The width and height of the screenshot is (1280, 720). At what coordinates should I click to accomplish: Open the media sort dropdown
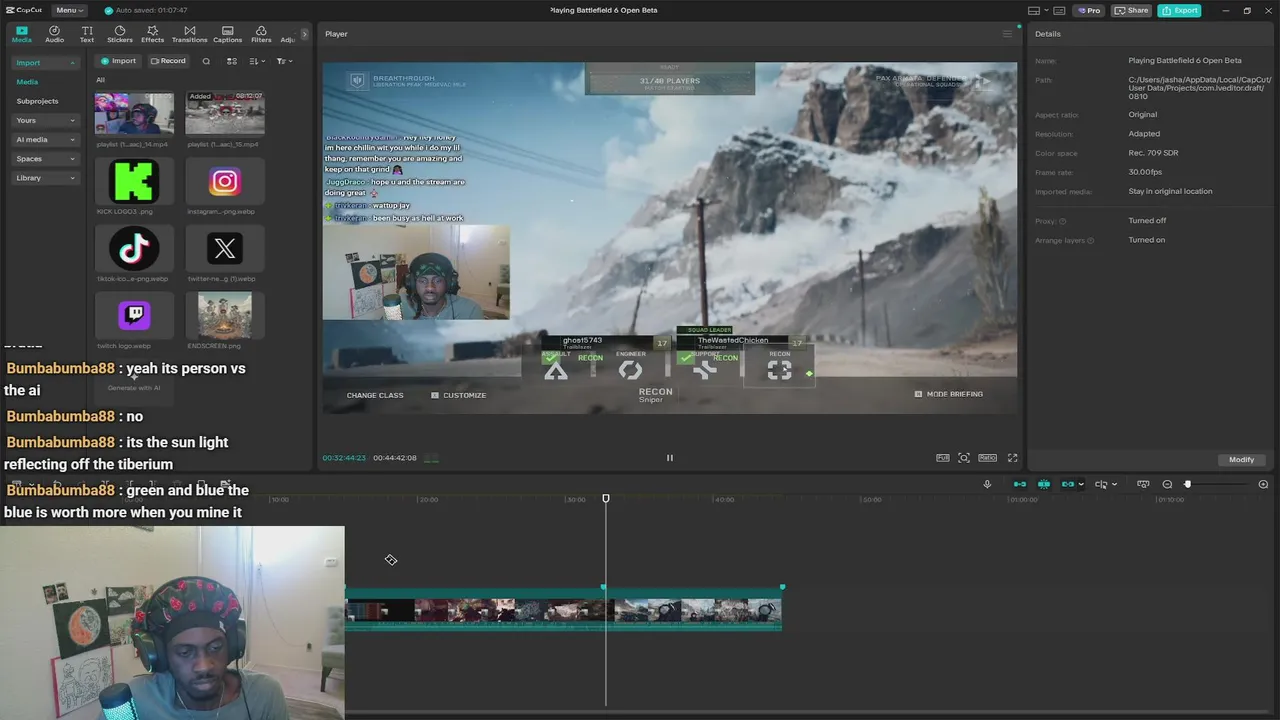pos(257,61)
